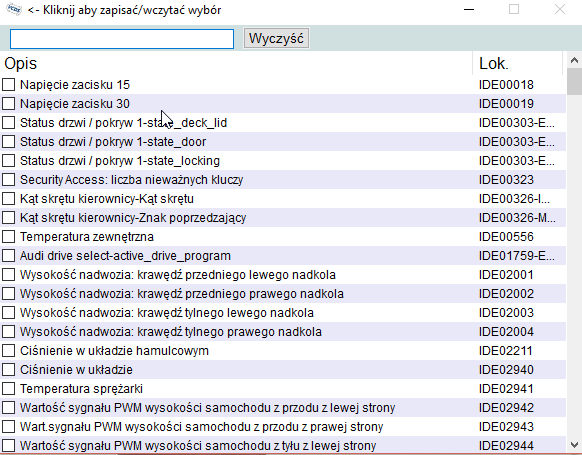Screen dimensions: 582x455
Task: Tick Status drzwi 1-state_door checkbox
Action: (x=9, y=141)
